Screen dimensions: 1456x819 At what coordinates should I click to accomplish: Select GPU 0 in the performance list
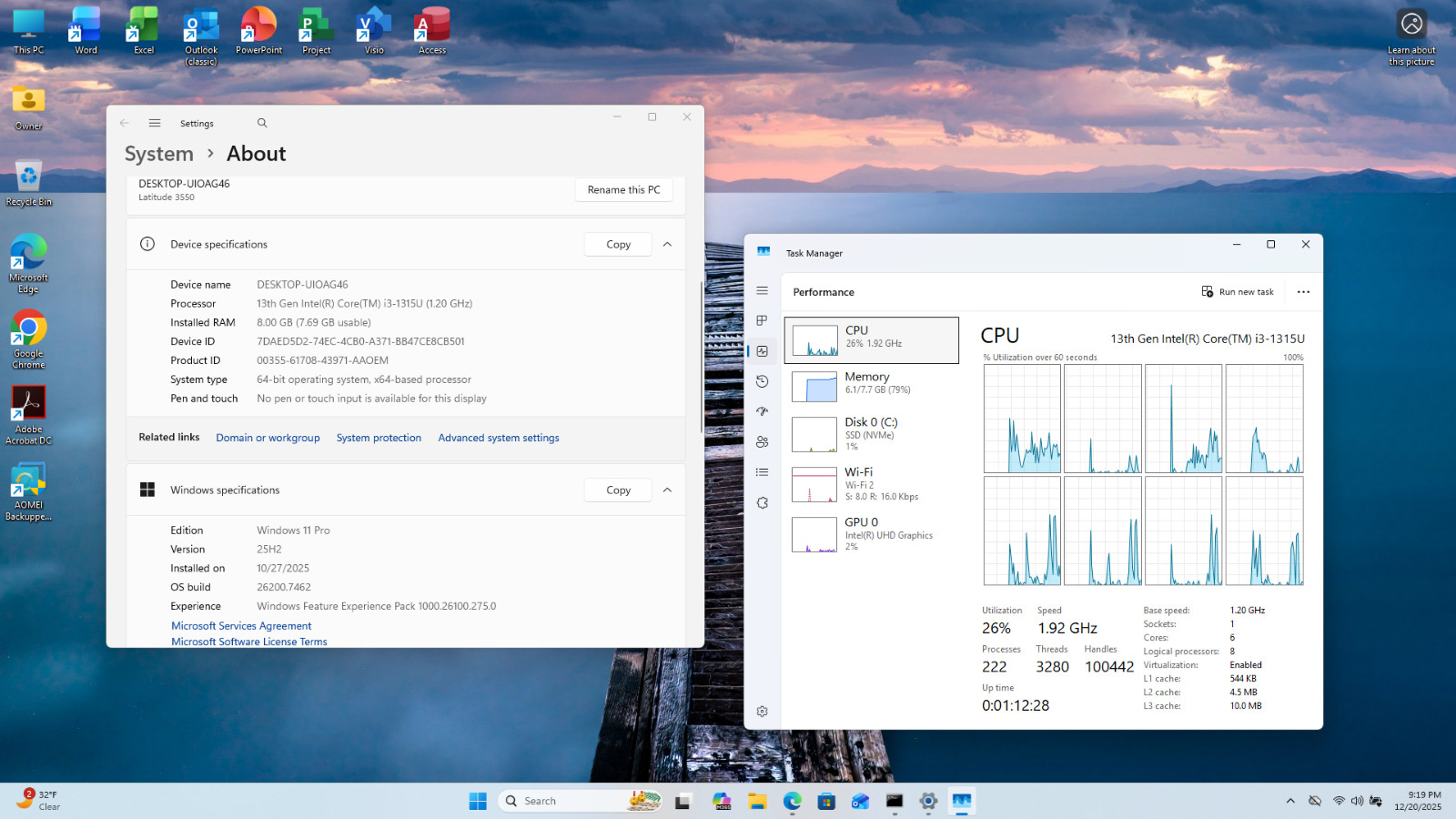click(x=872, y=534)
